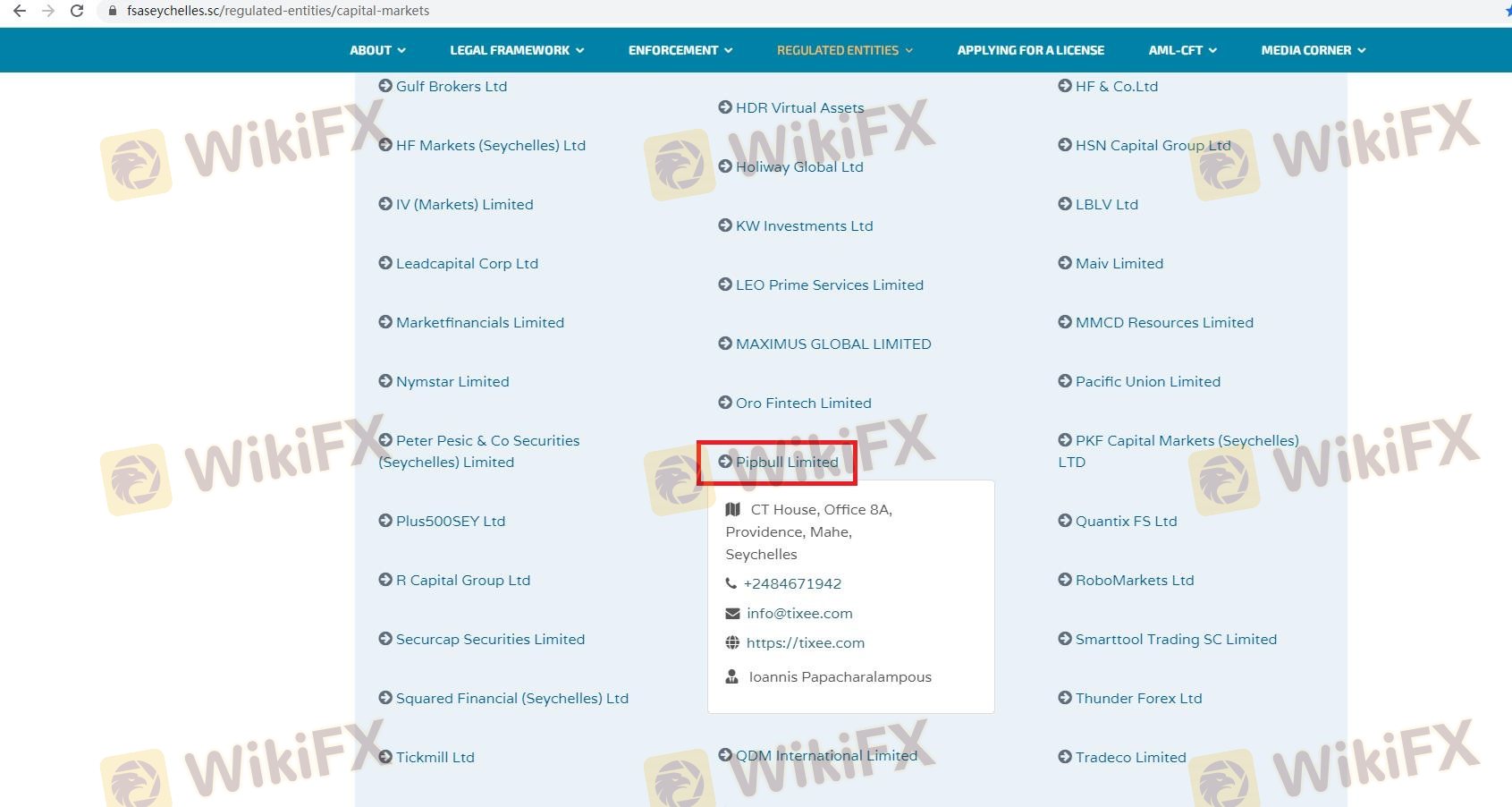Screen dimensions: 1512x807
Task: Click the browser address bar URL
Action: (x=278, y=11)
